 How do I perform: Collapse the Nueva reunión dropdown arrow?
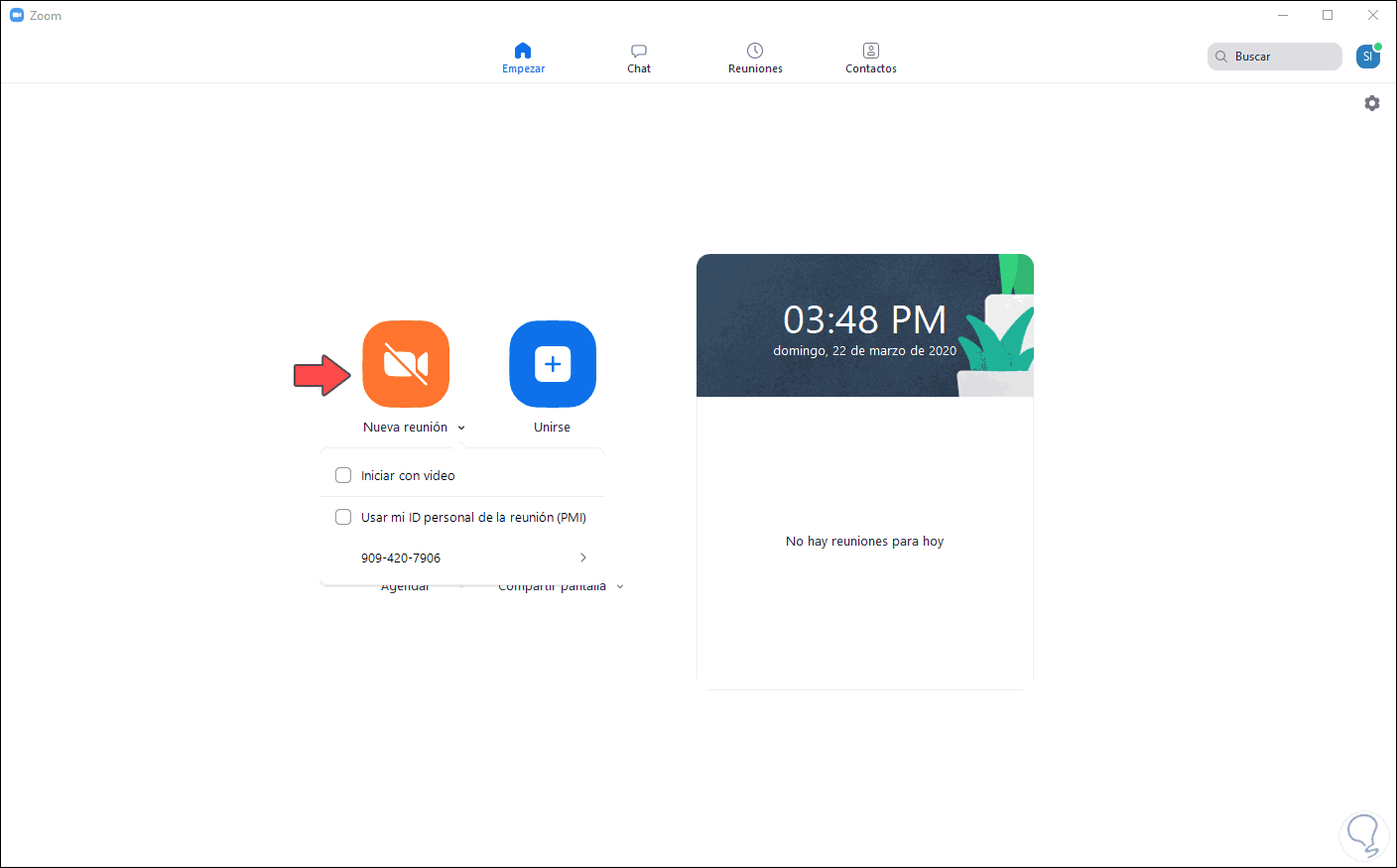[x=461, y=428]
